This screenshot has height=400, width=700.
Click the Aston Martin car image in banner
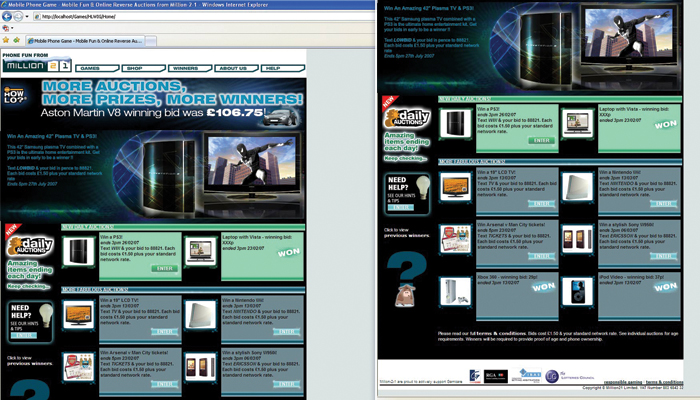pos(280,117)
